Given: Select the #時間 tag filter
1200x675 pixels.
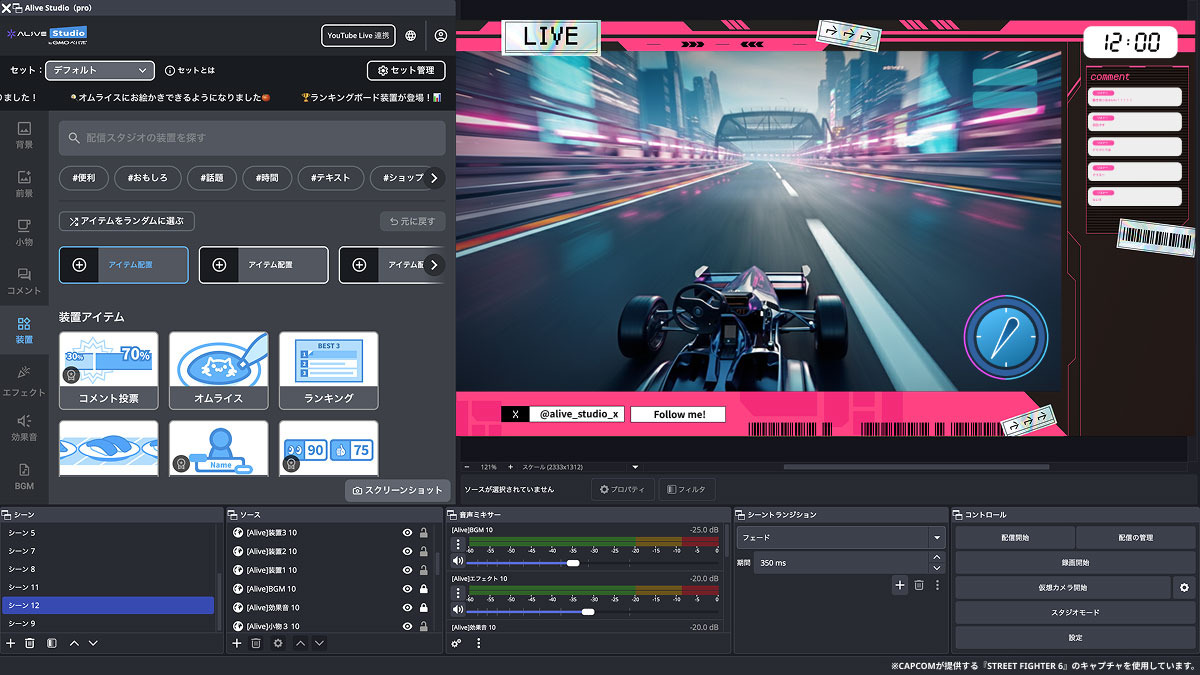Looking at the screenshot, I should (x=268, y=178).
